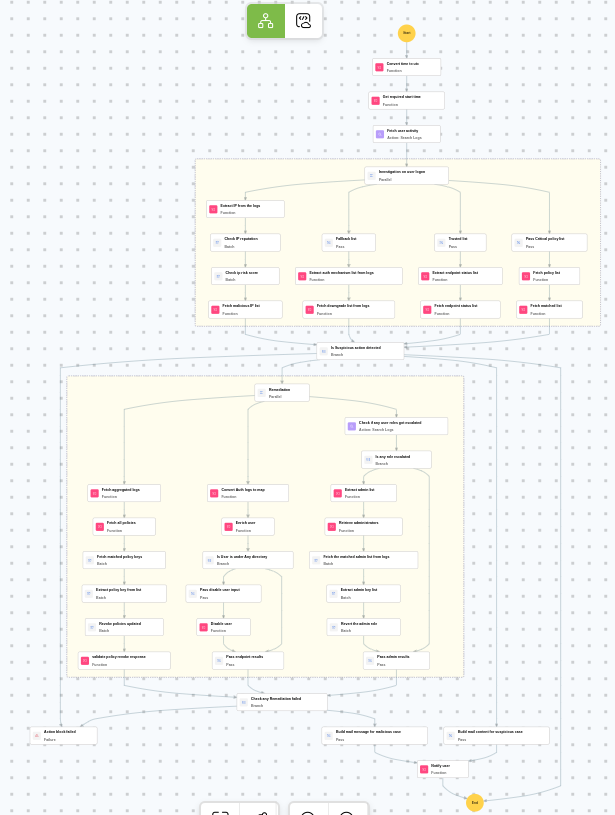Select the Fetch downgrade list from logs node
The image size is (615, 815).
pyautogui.click(x=349, y=309)
